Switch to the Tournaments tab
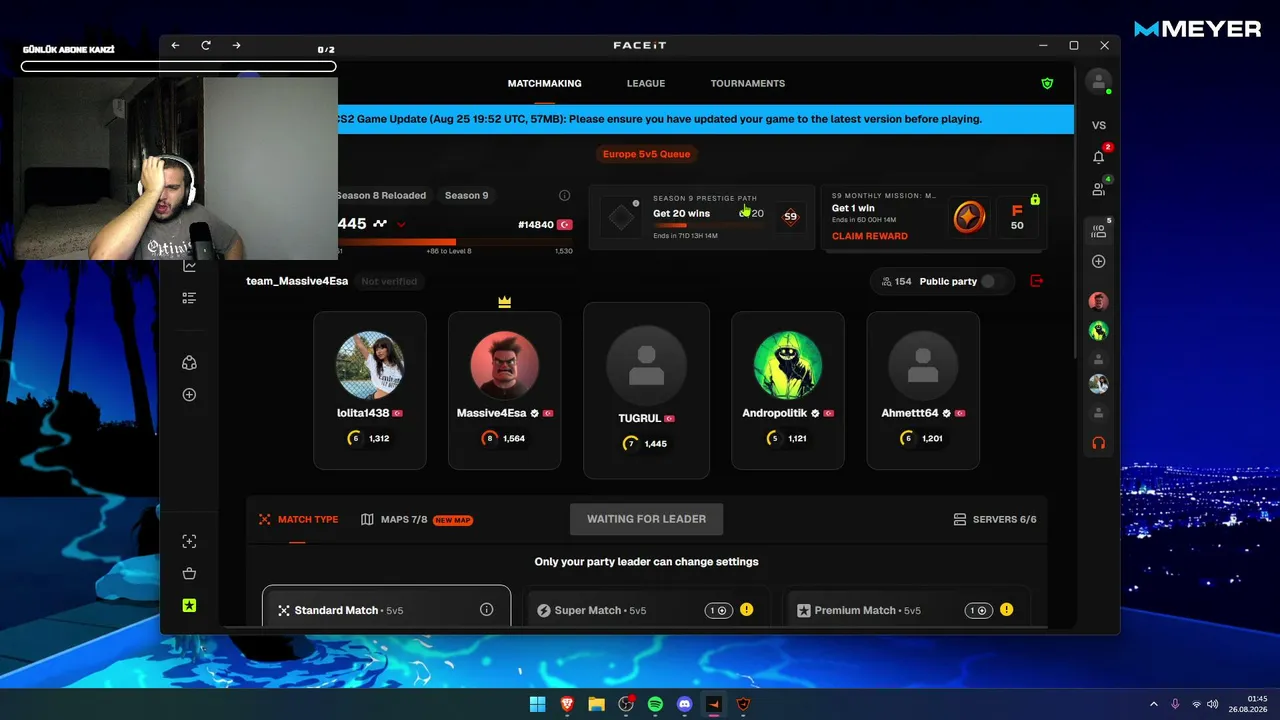 [748, 83]
